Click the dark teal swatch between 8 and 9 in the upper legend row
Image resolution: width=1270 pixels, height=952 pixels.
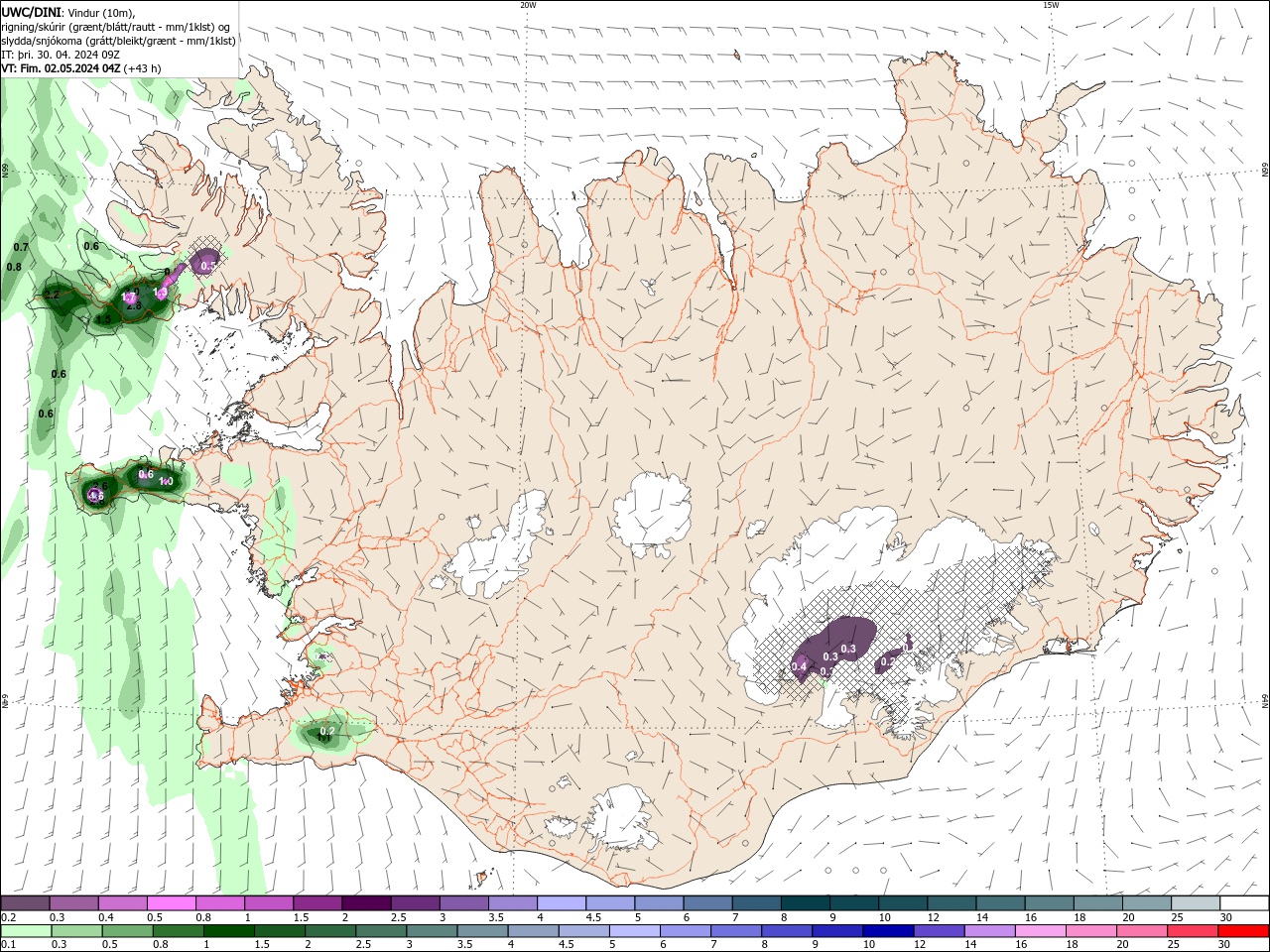805,903
